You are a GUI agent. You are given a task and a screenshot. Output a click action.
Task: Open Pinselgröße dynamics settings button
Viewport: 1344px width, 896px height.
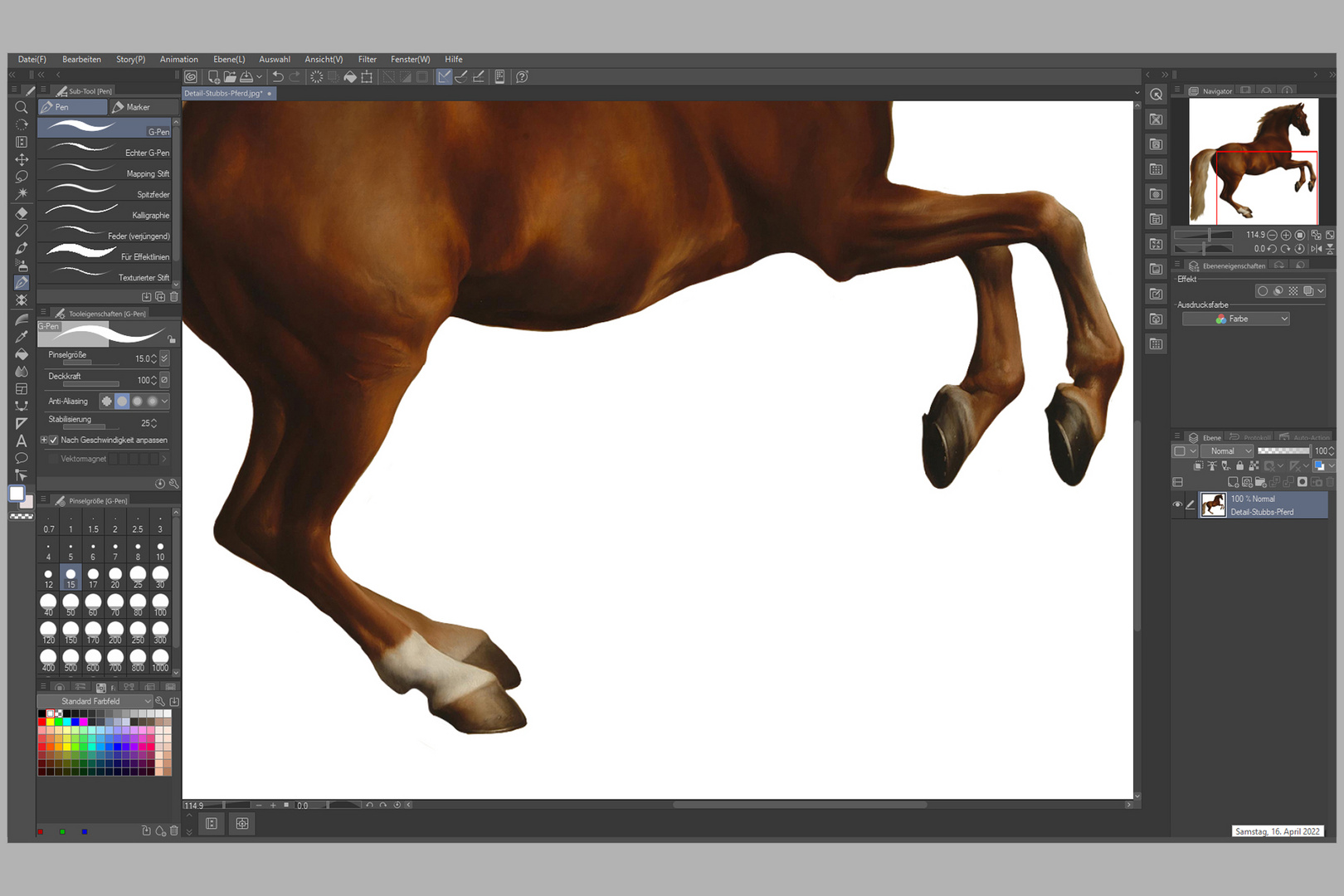tap(164, 358)
